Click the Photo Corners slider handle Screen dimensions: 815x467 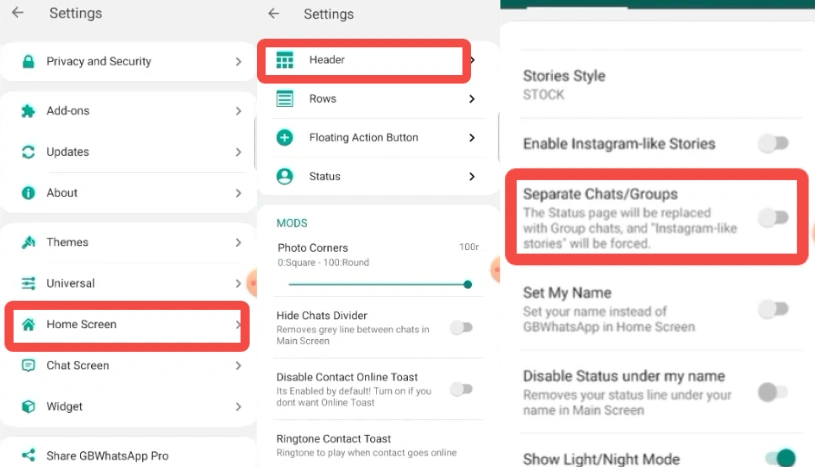click(x=468, y=284)
